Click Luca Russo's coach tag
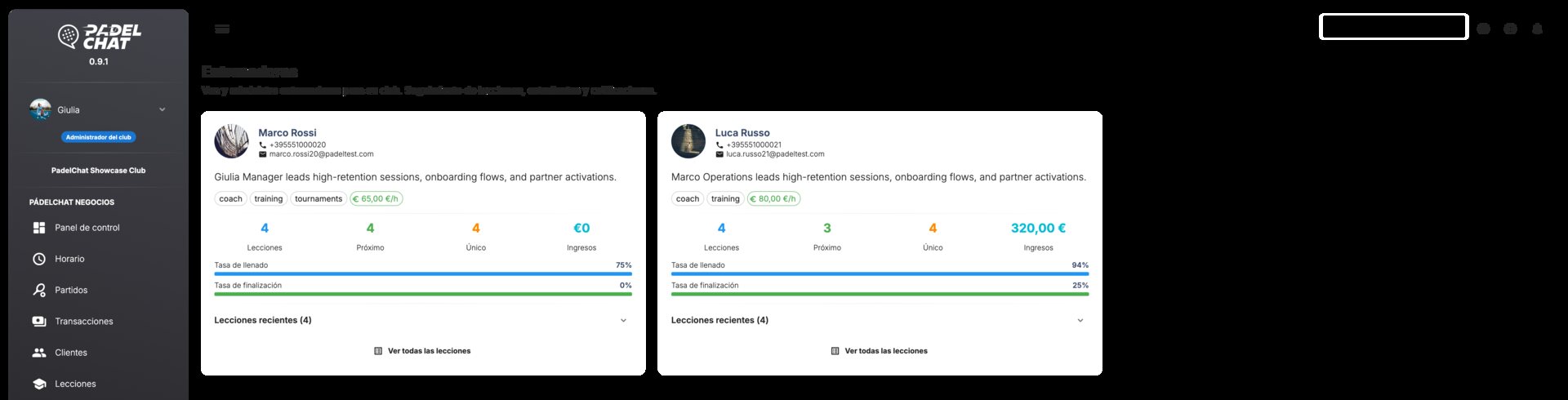This screenshot has width=1568, height=400. [x=688, y=198]
